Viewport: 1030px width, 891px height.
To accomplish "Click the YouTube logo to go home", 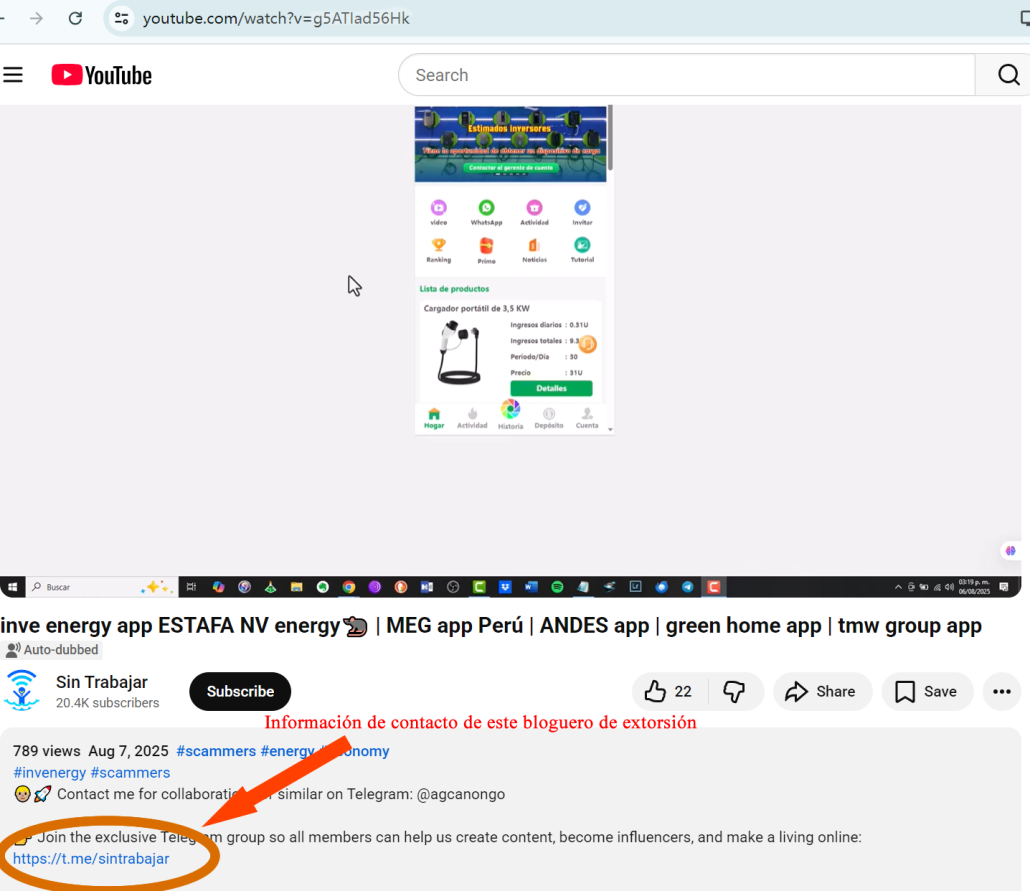I will (x=102, y=75).
